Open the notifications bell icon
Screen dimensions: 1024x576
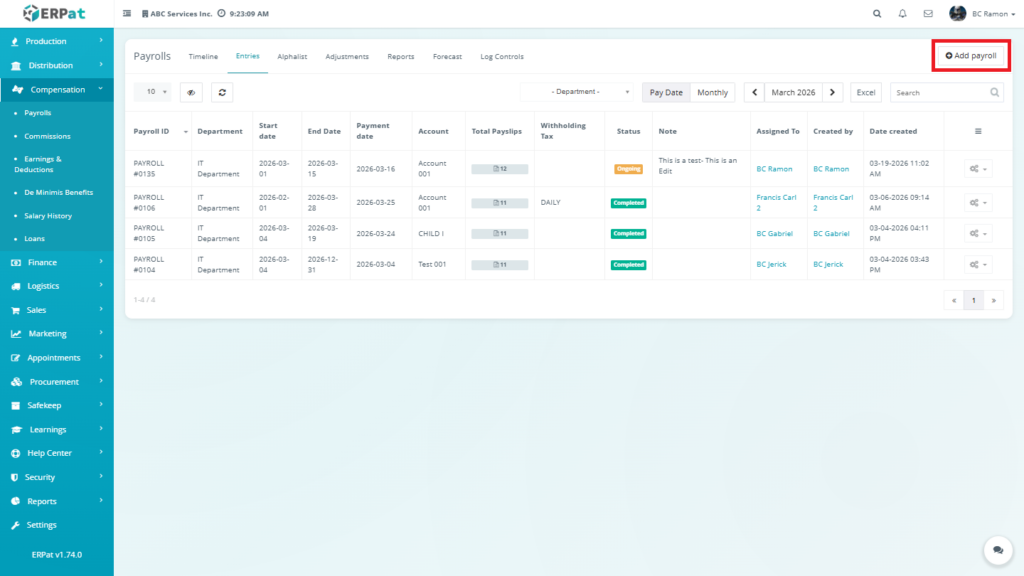point(903,14)
